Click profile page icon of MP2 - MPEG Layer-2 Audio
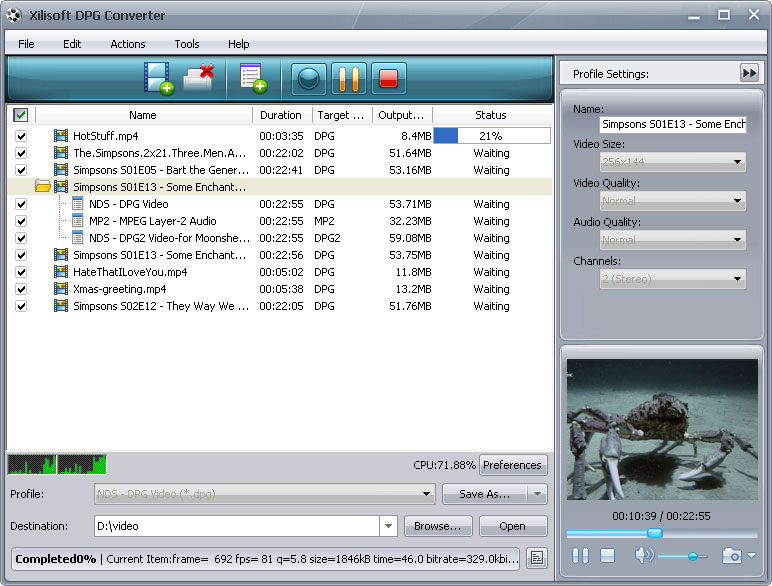 tap(77, 221)
